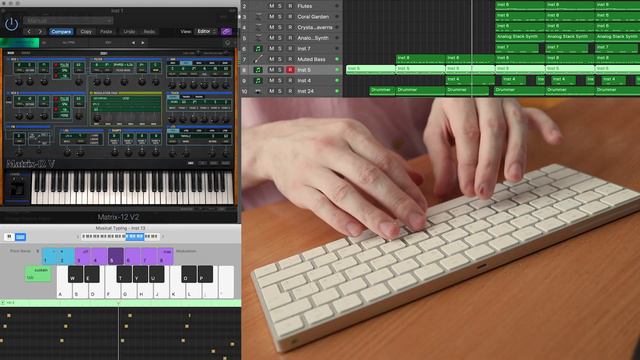
Task: Play the A white key
Action: pos(64,282)
